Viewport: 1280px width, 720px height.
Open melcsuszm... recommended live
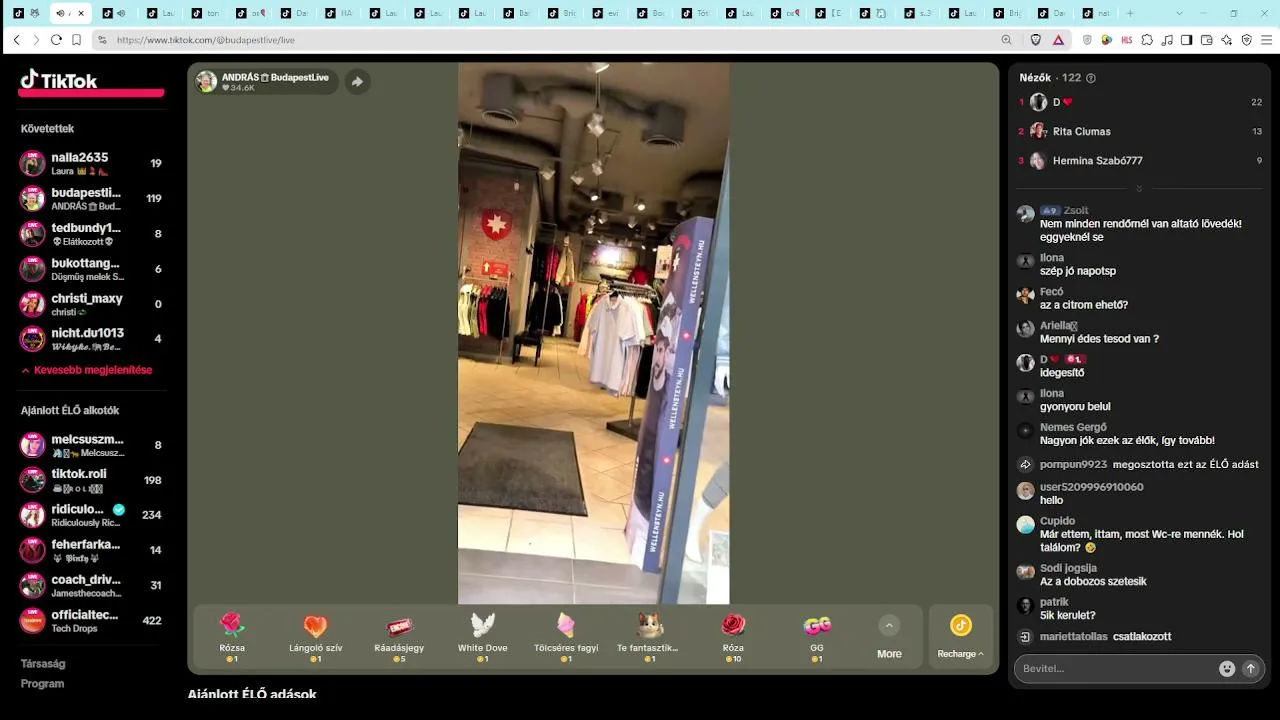click(91, 445)
